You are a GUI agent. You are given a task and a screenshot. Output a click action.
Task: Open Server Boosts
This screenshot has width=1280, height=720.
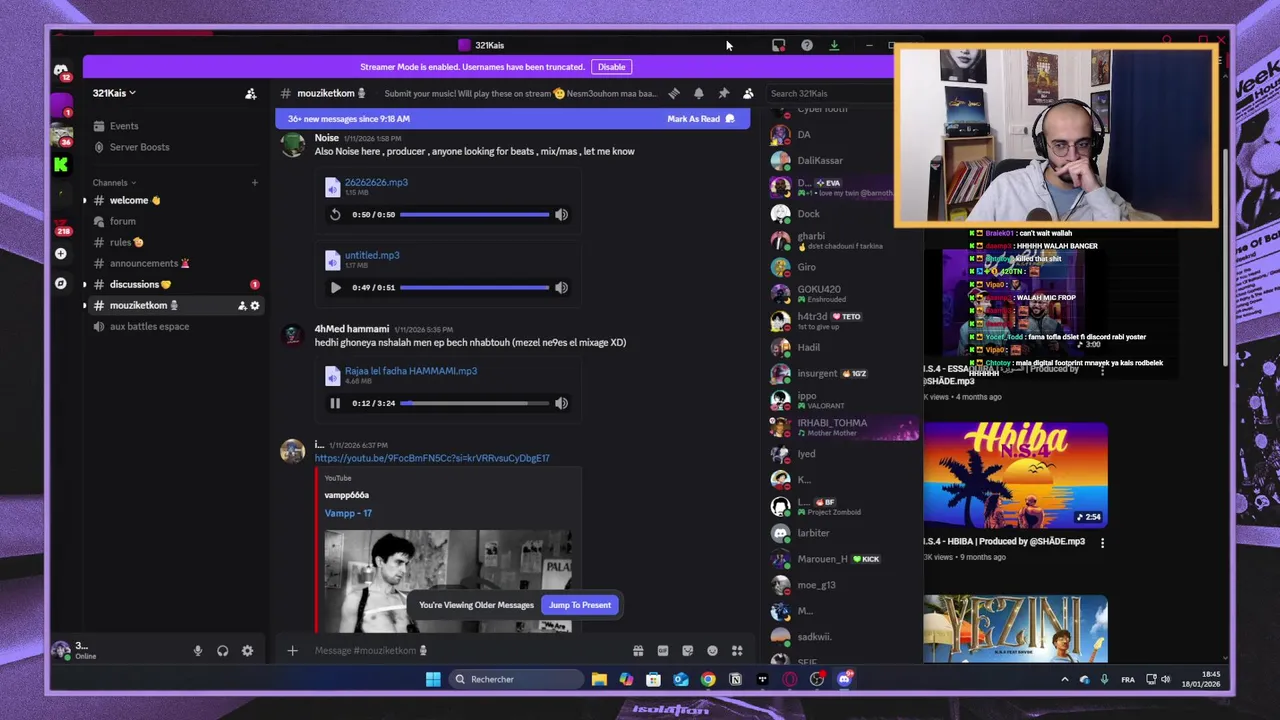175,147
